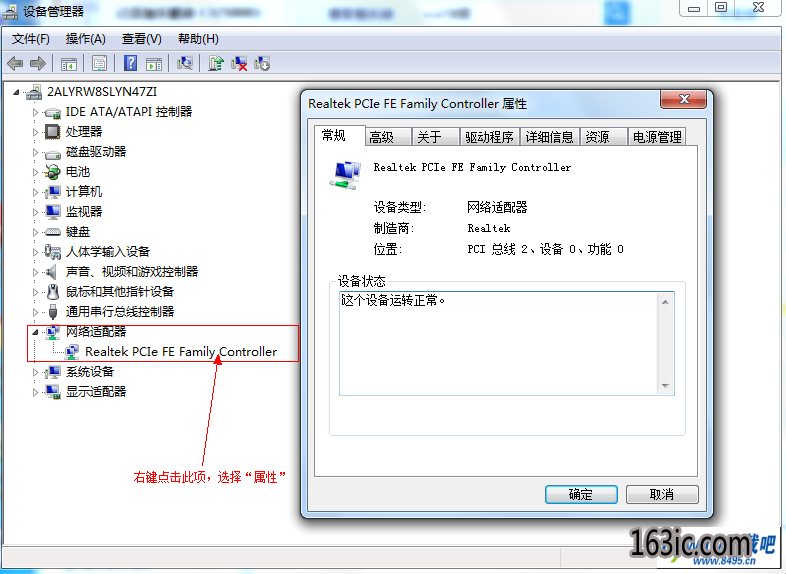Open the blue Help question-mark icon
The width and height of the screenshot is (786, 574).
point(130,63)
